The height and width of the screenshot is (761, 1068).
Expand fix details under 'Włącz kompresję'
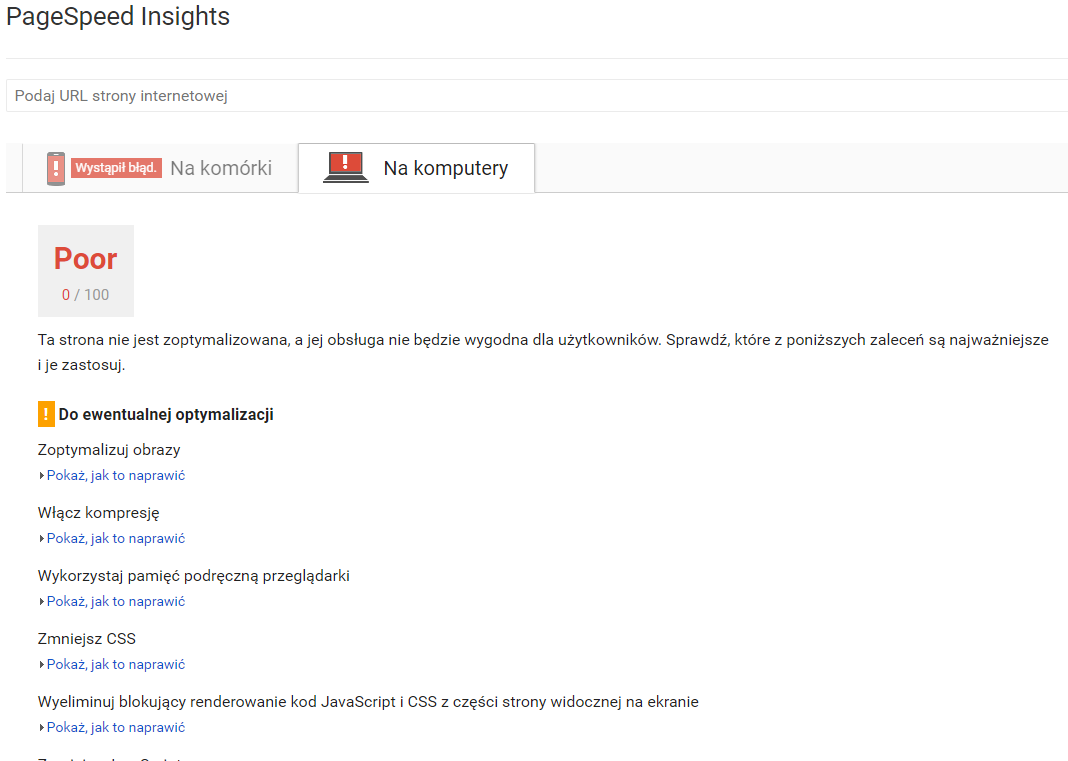pyautogui.click(x=115, y=539)
